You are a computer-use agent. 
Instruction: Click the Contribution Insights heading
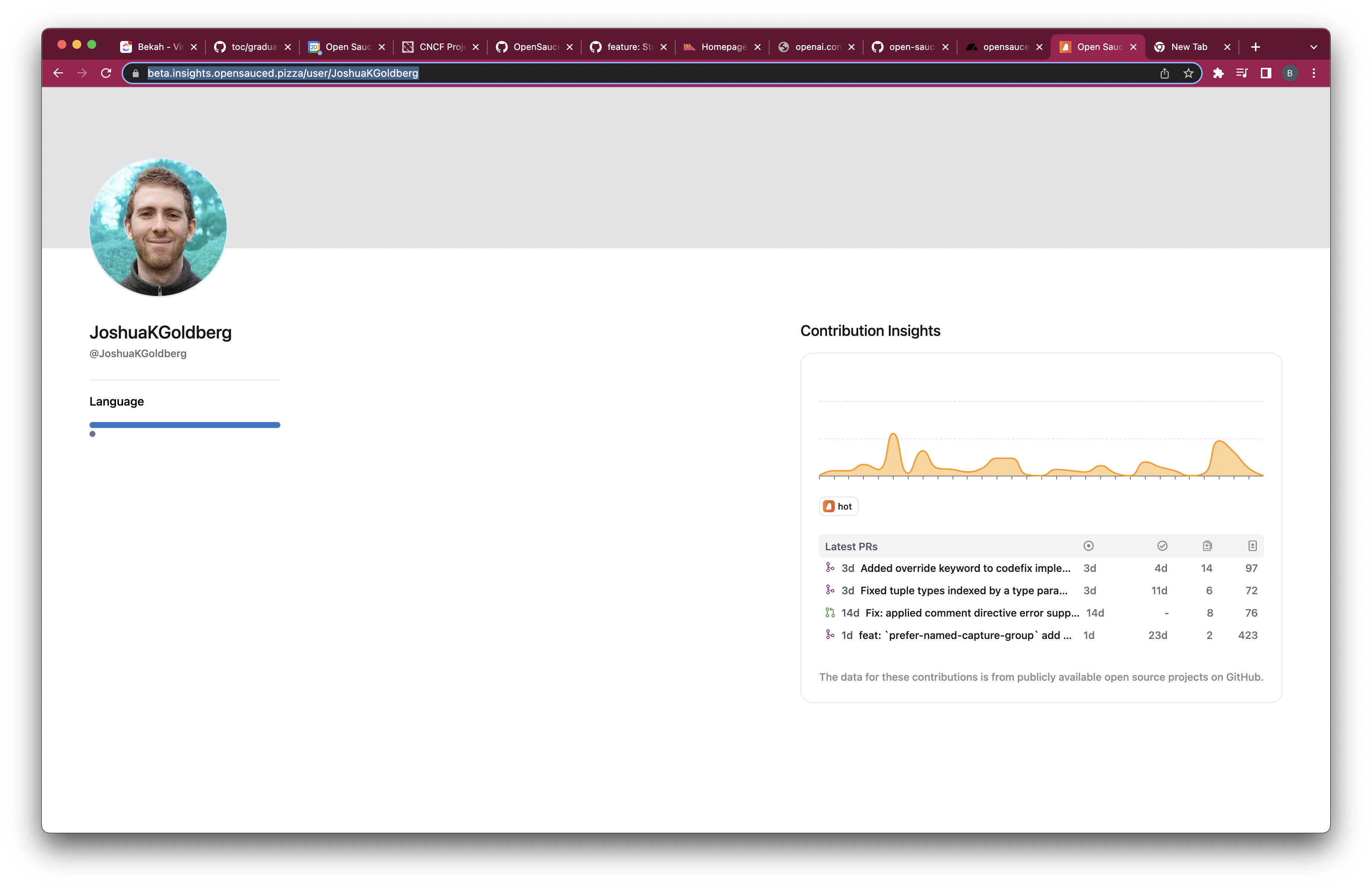(x=870, y=331)
